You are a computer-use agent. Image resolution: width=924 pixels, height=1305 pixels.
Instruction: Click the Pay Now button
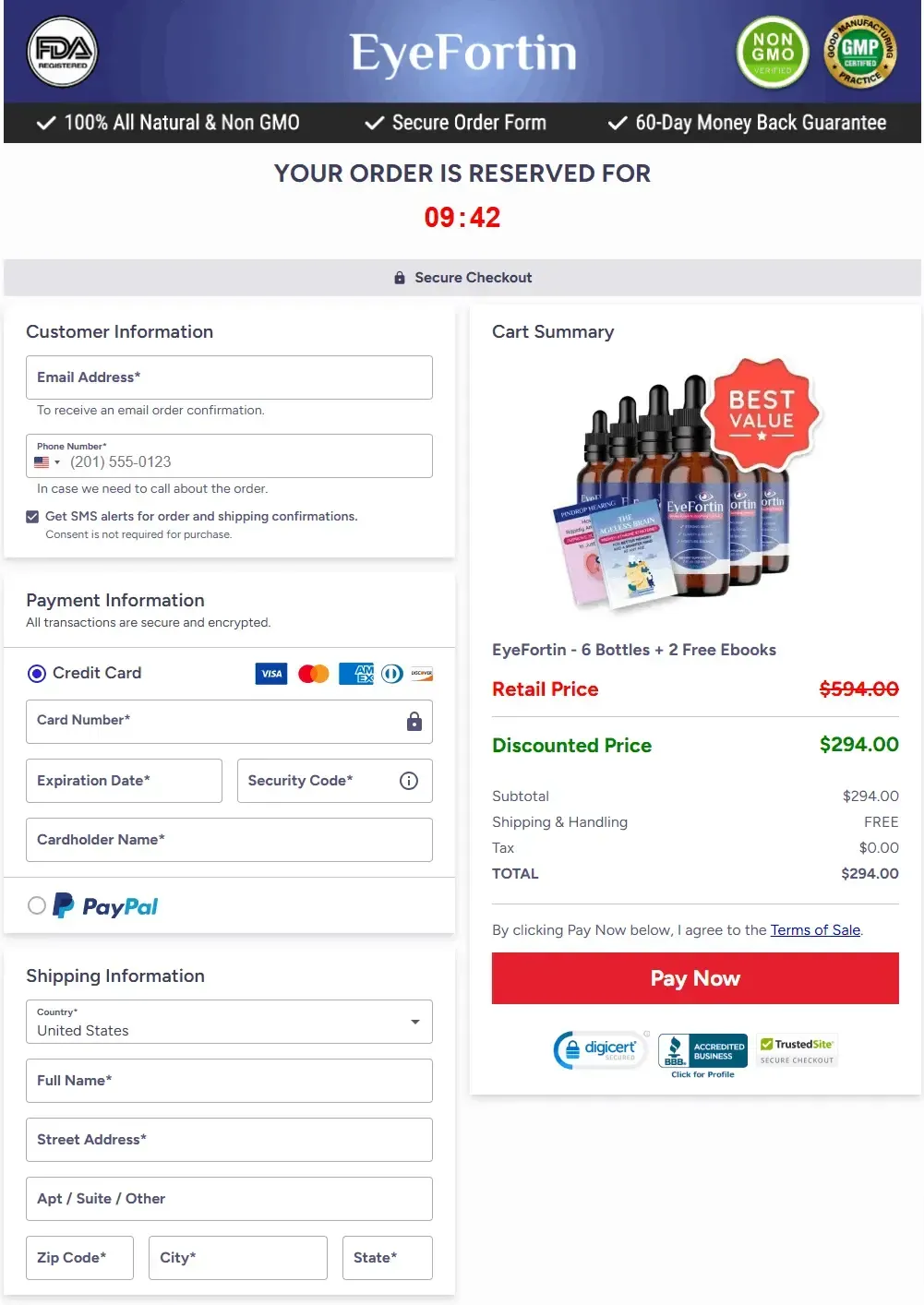(695, 978)
